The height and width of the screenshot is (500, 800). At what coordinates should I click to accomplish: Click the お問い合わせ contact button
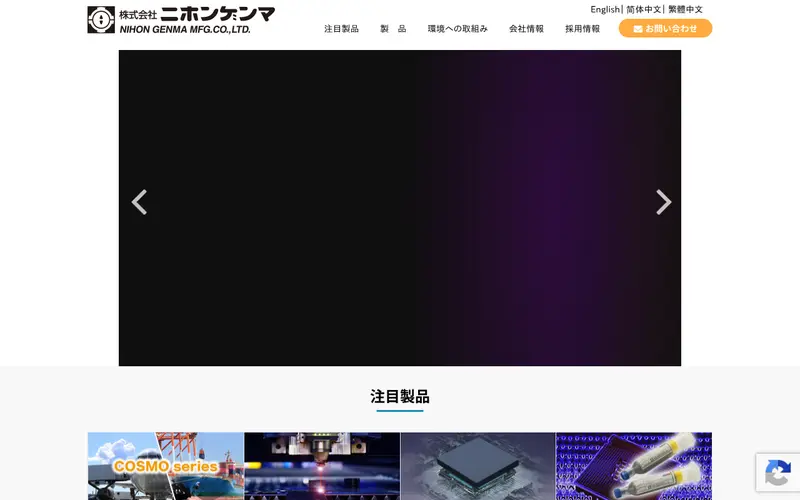pyautogui.click(x=665, y=29)
